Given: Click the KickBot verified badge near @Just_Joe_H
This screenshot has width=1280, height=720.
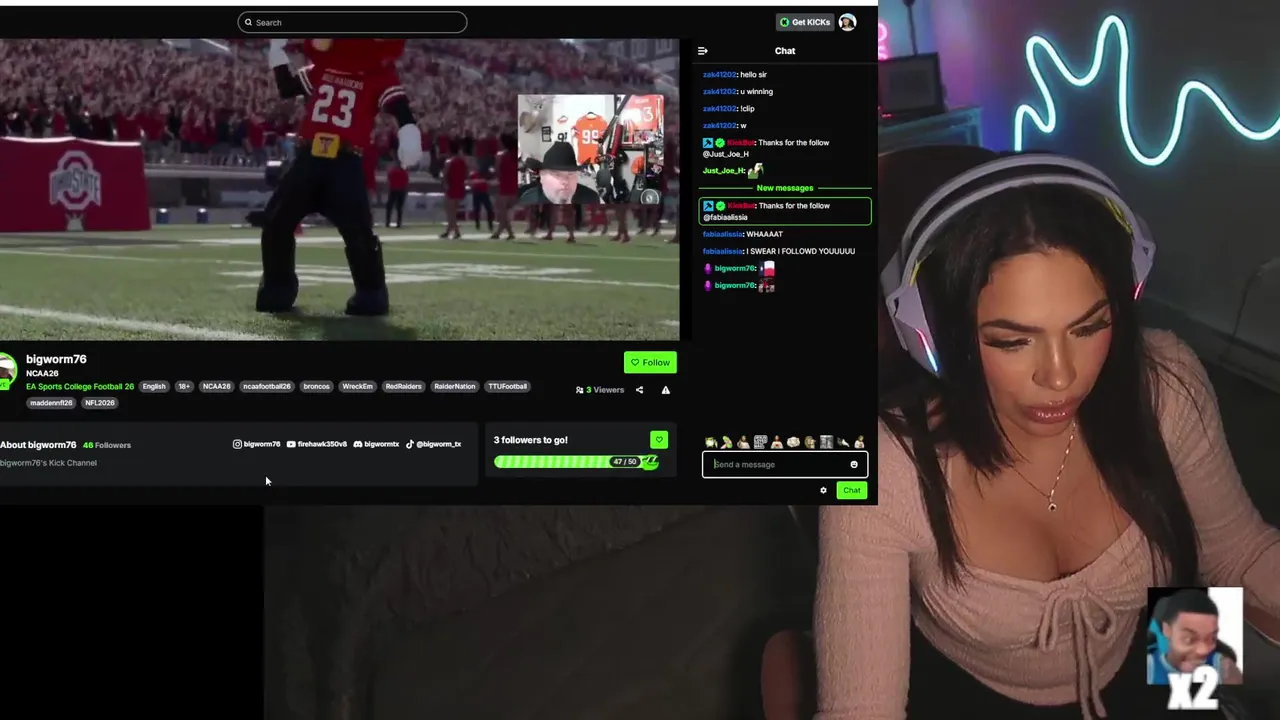Looking at the screenshot, I should pyautogui.click(x=719, y=143).
